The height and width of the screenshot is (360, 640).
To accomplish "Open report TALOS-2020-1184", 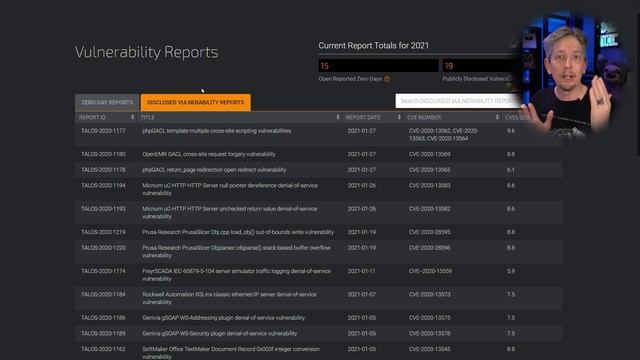I will tap(103, 294).
